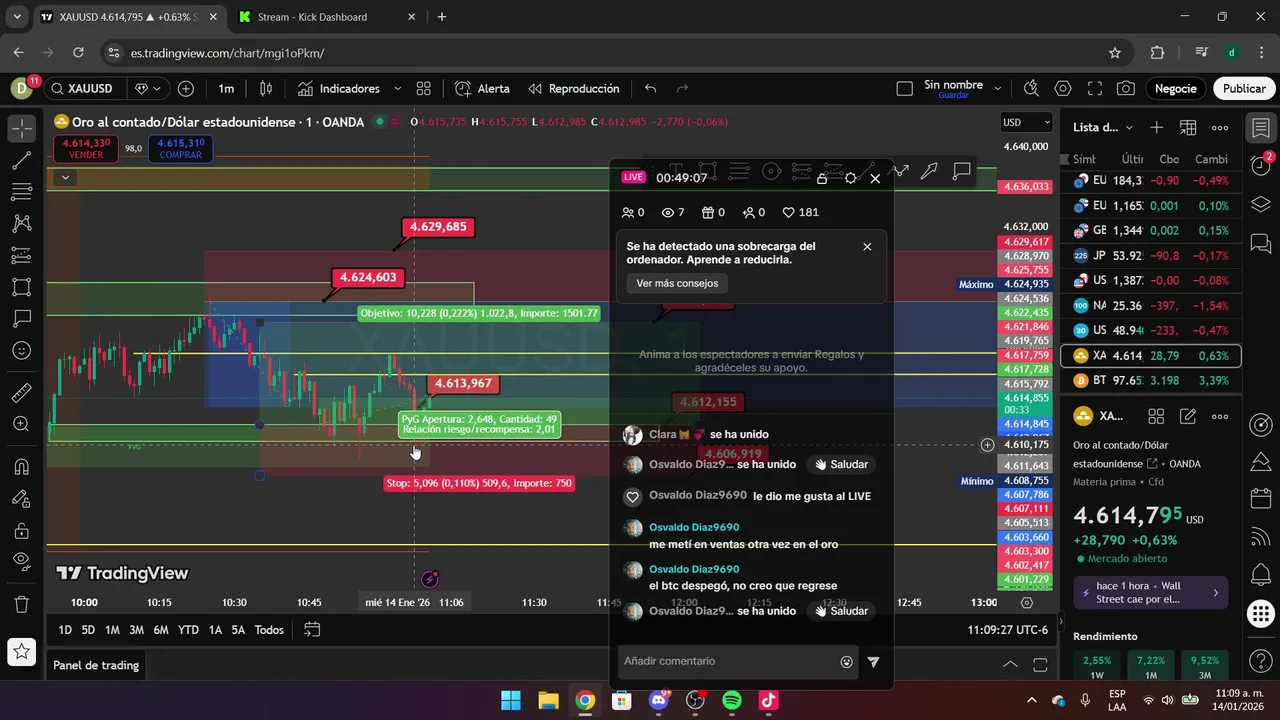Screen dimensions: 1280x720
Task: Collapse the indicator legend chevron
Action: 65,178
